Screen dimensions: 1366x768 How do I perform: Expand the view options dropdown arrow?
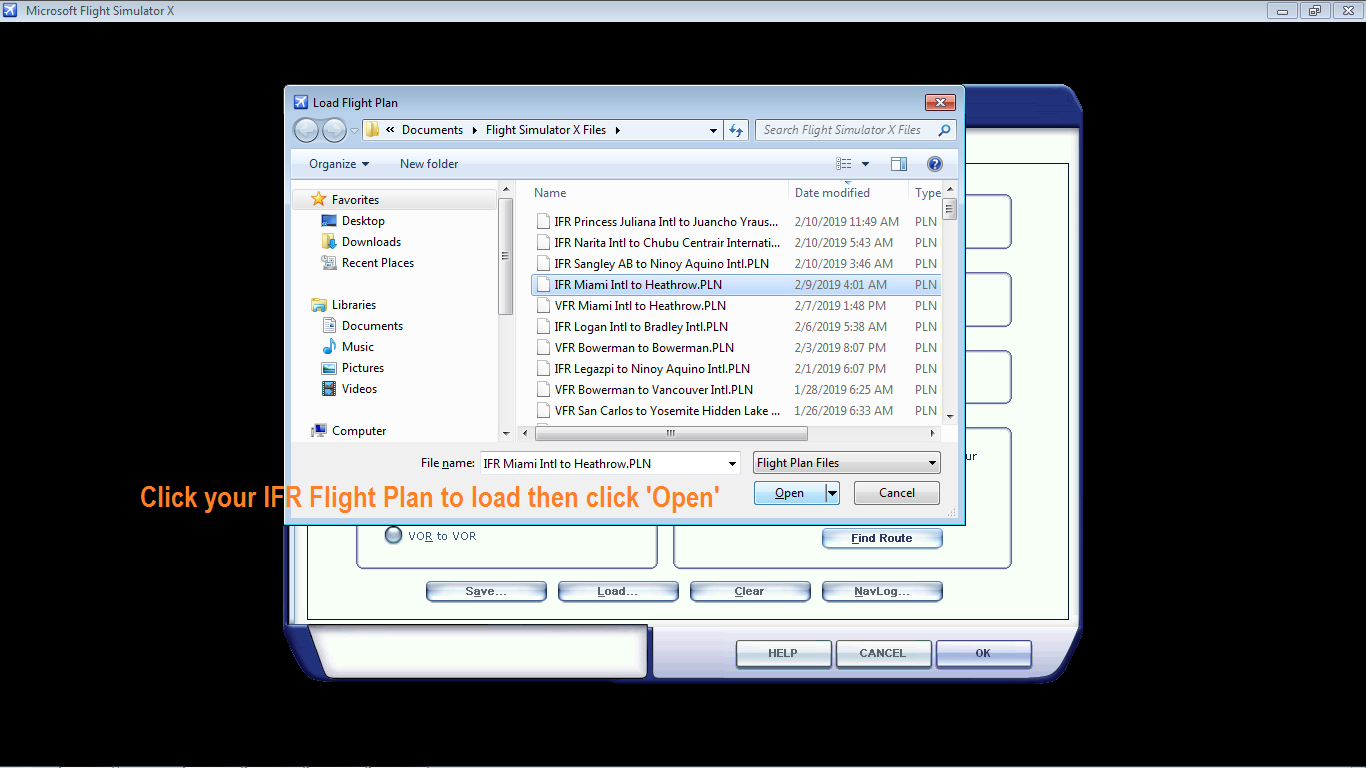tap(865, 164)
